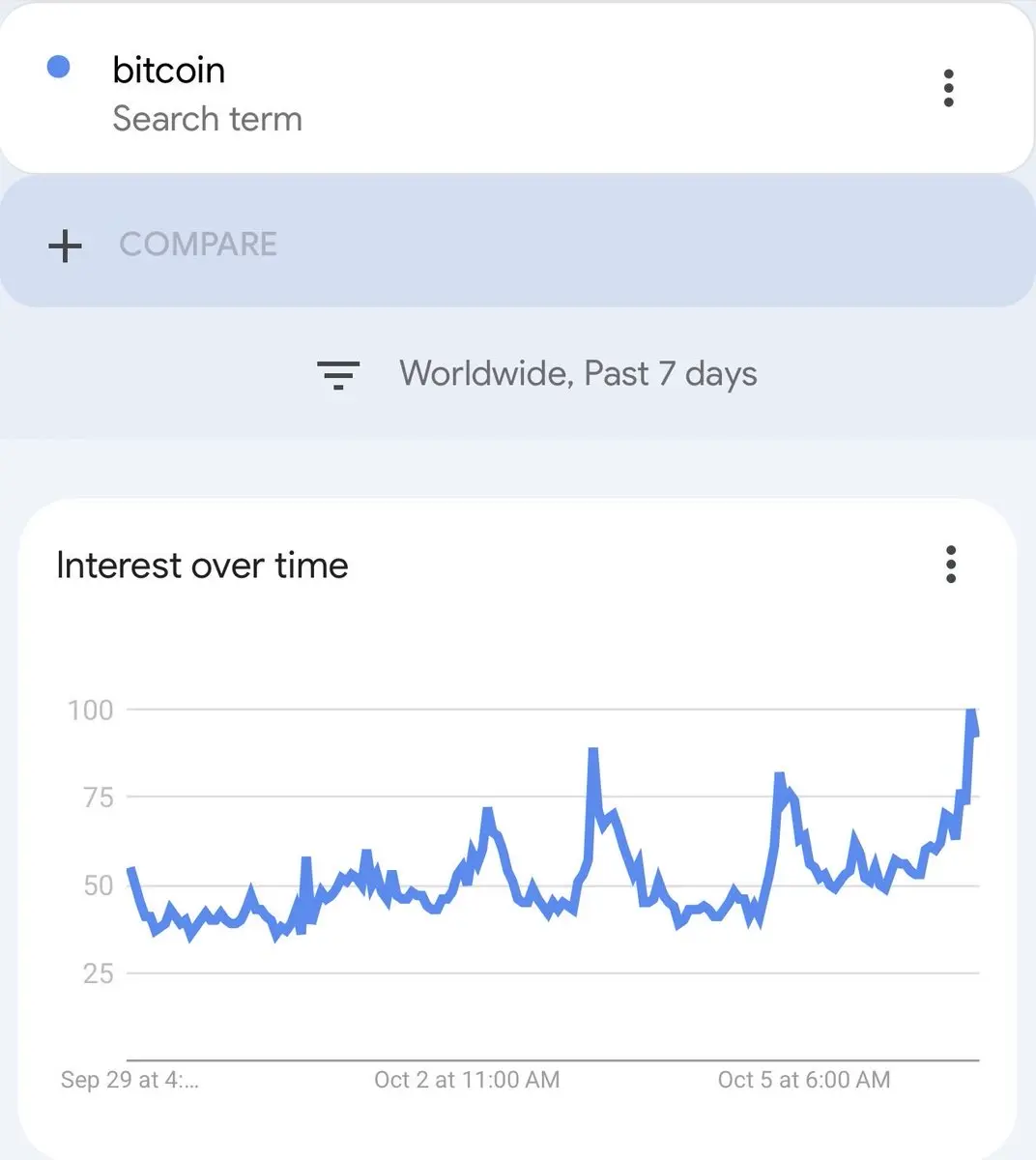Open the bitcoin search term options menu
Viewport: 1036px width, 1160px height.
click(948, 88)
